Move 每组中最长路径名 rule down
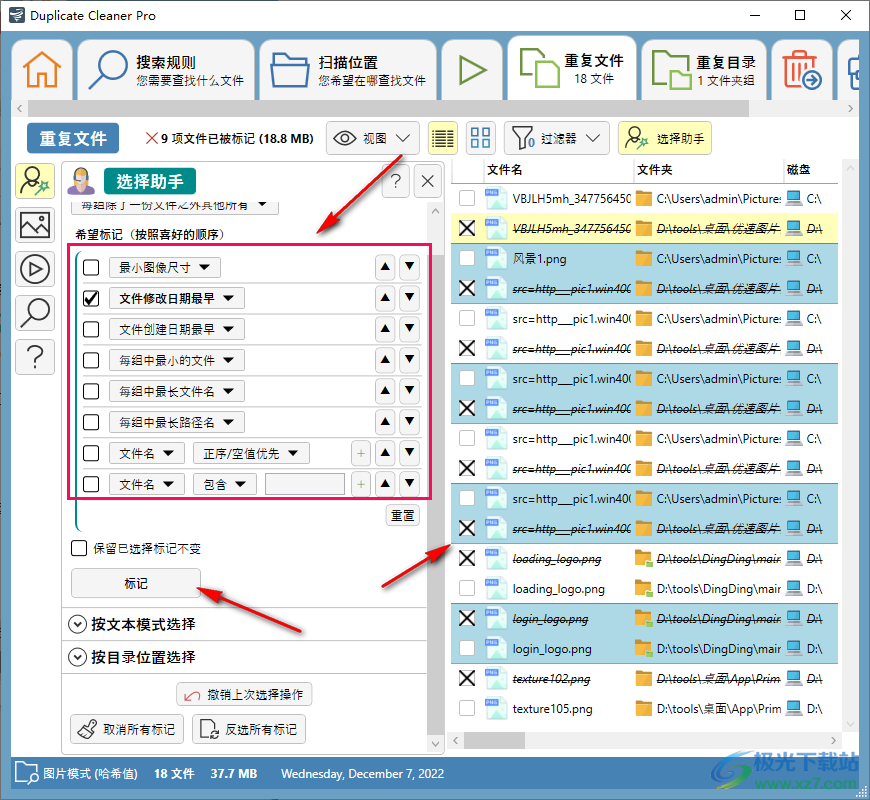The width and height of the screenshot is (870, 800). point(409,422)
